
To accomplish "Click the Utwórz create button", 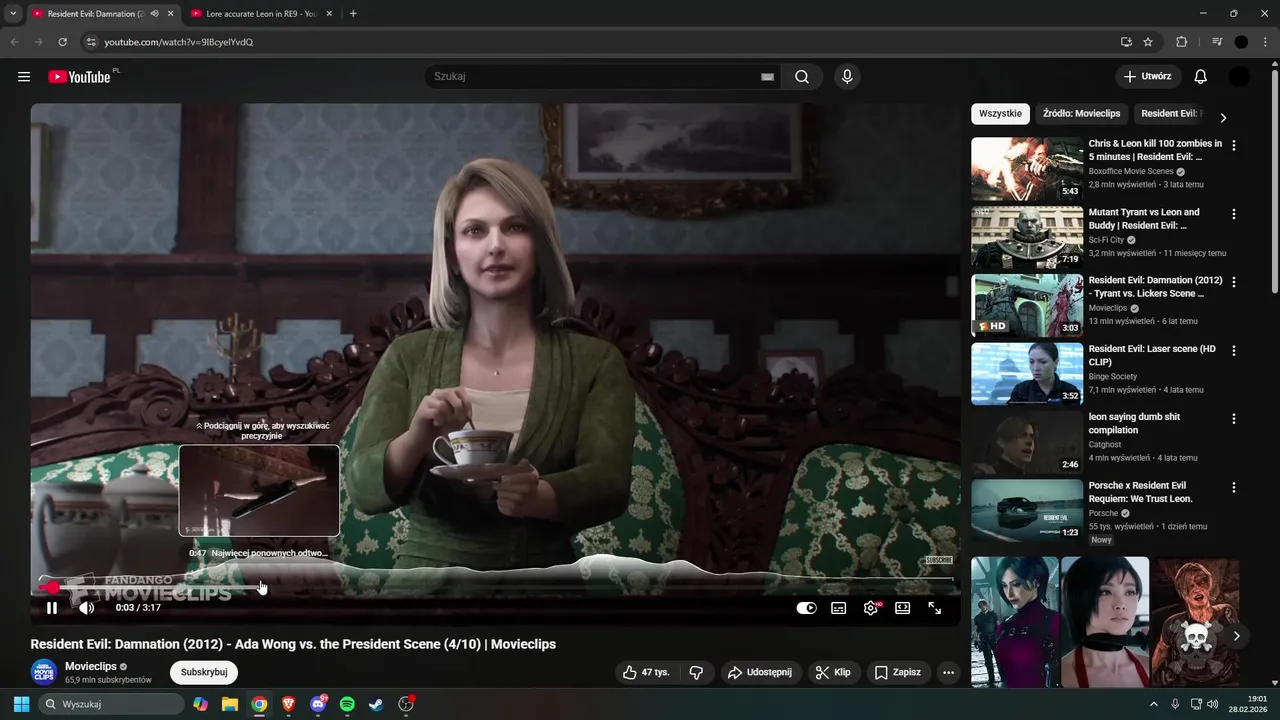I will (x=1148, y=77).
